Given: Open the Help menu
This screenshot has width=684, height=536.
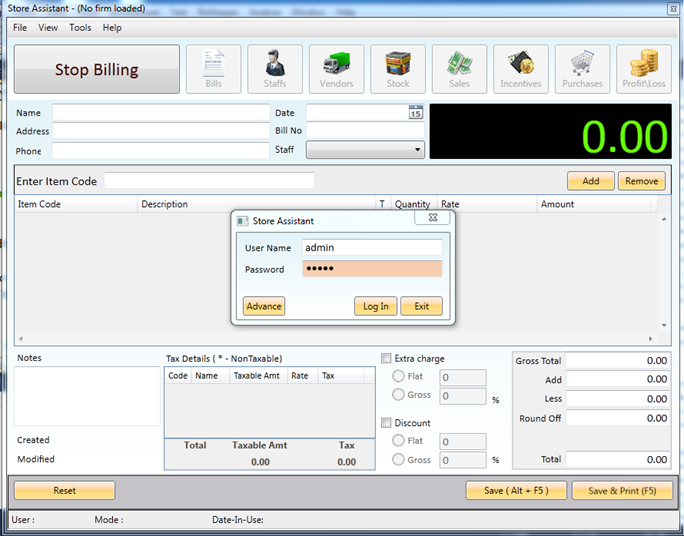Looking at the screenshot, I should [112, 27].
